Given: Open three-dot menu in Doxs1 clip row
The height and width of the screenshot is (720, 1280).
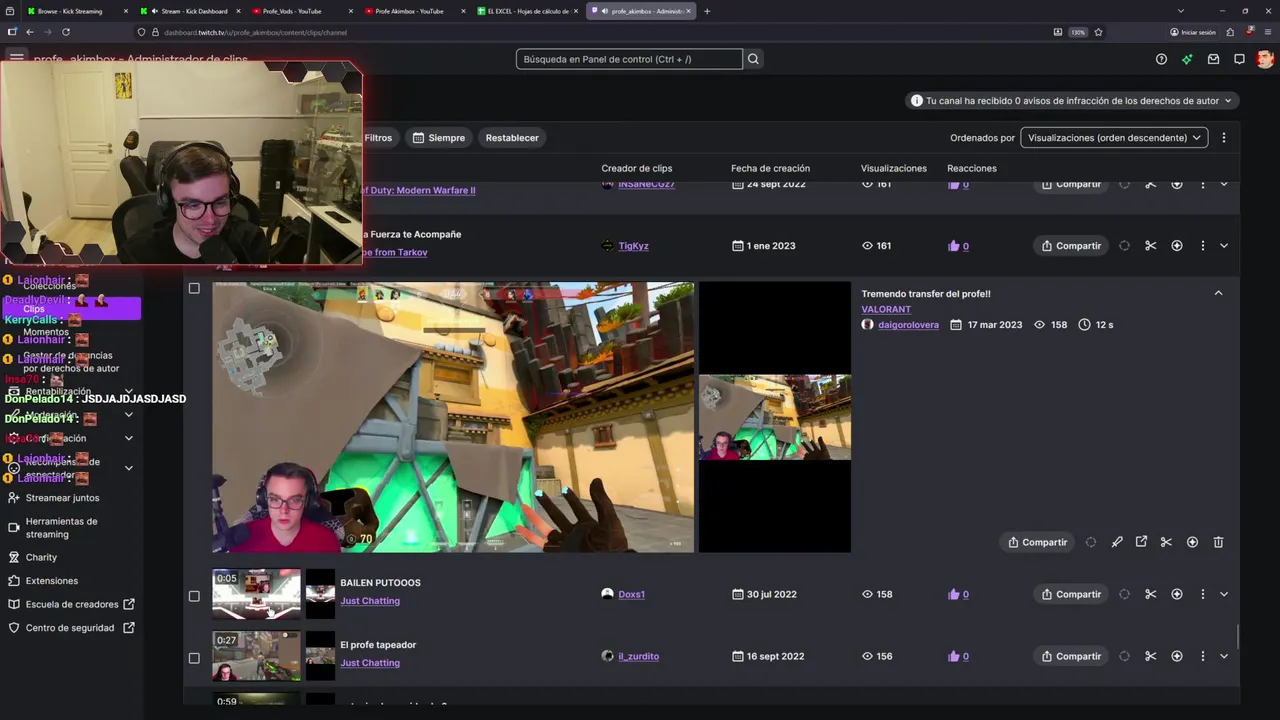Looking at the screenshot, I should [1202, 594].
